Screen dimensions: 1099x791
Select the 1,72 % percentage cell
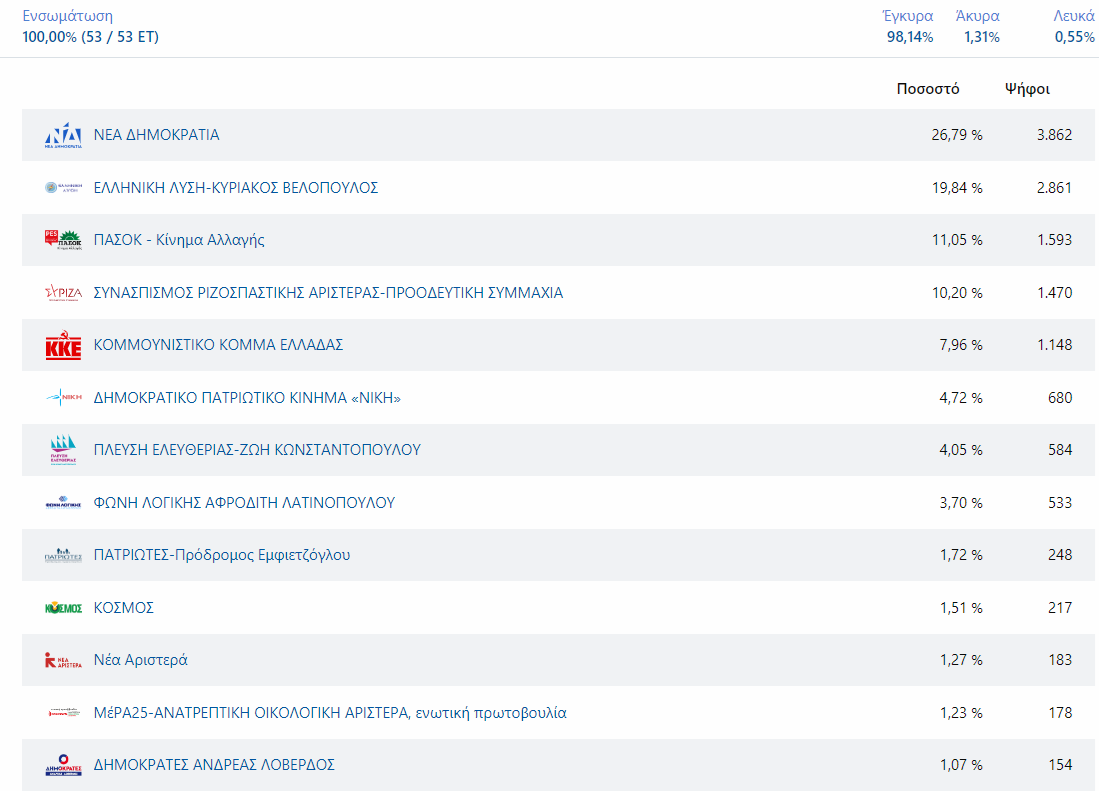tap(961, 555)
